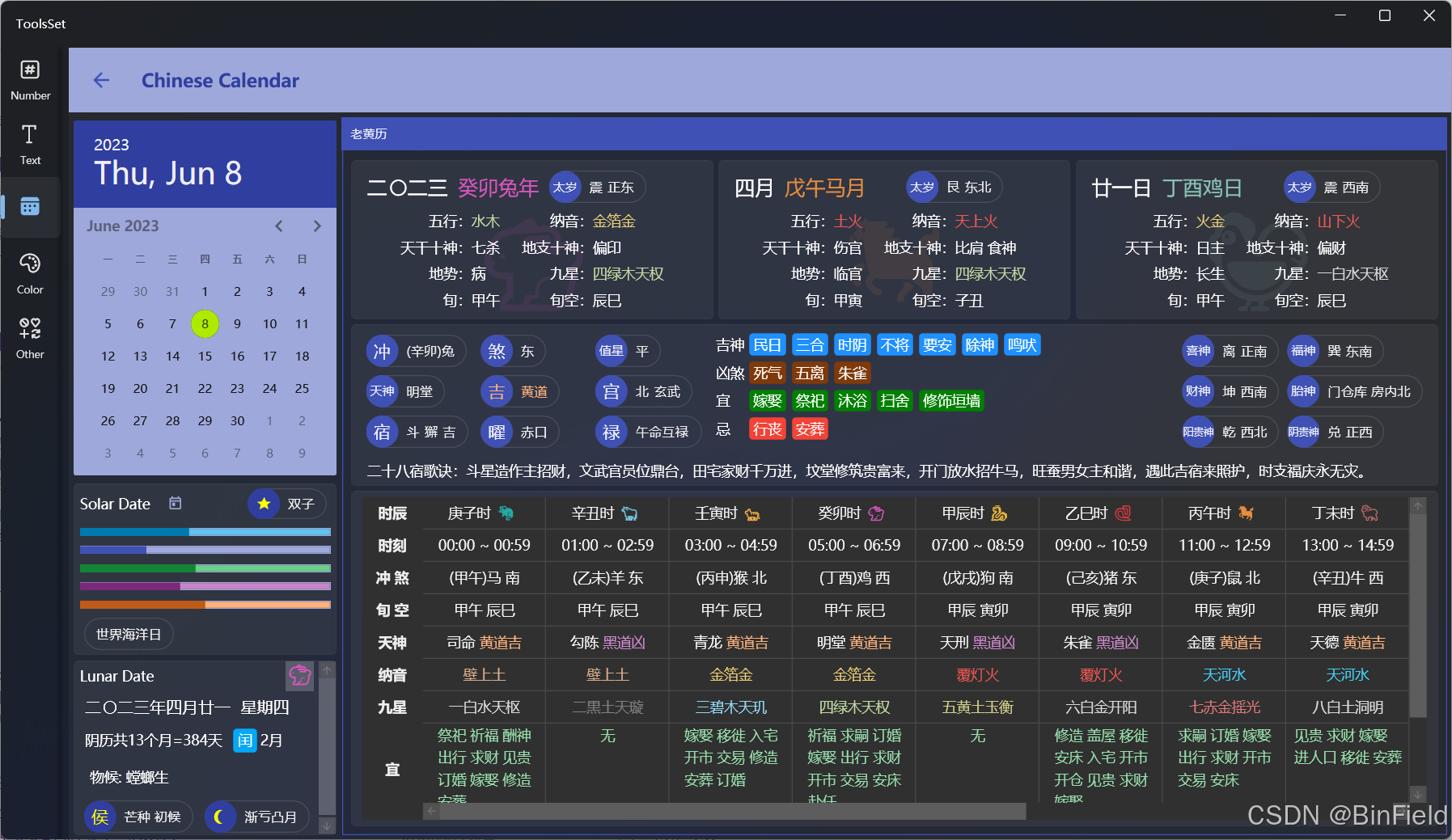Select the calendar sidebar icon
The height and width of the screenshot is (840, 1452).
pyautogui.click(x=30, y=207)
